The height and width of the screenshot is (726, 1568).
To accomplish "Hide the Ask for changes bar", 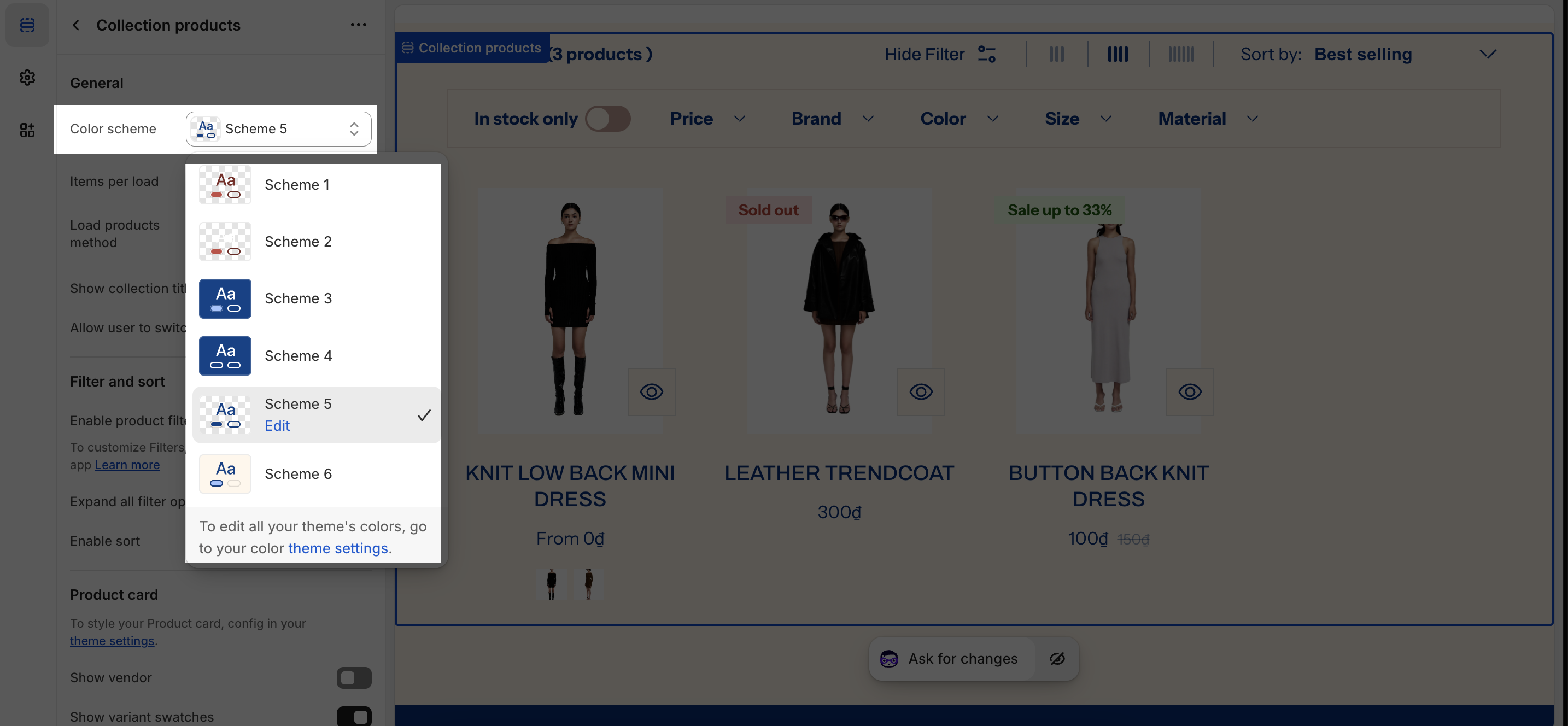I will [x=1057, y=658].
